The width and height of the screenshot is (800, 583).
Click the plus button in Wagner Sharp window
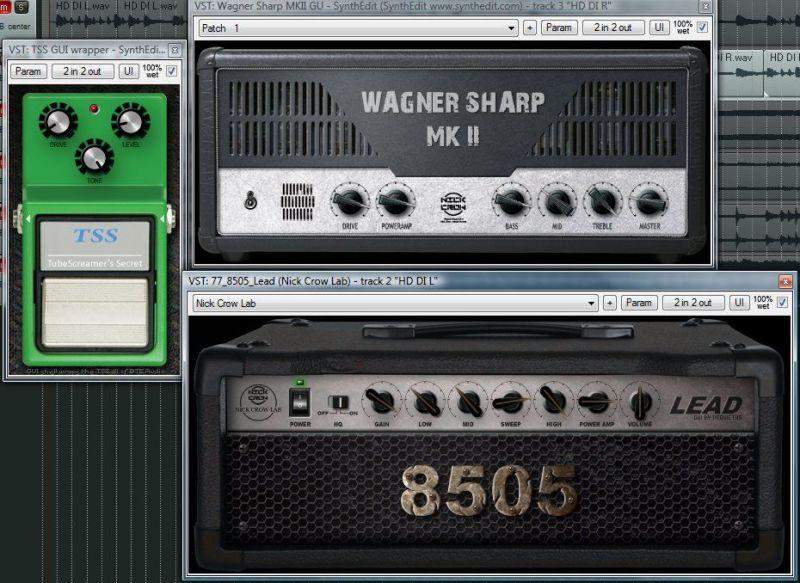(530, 28)
